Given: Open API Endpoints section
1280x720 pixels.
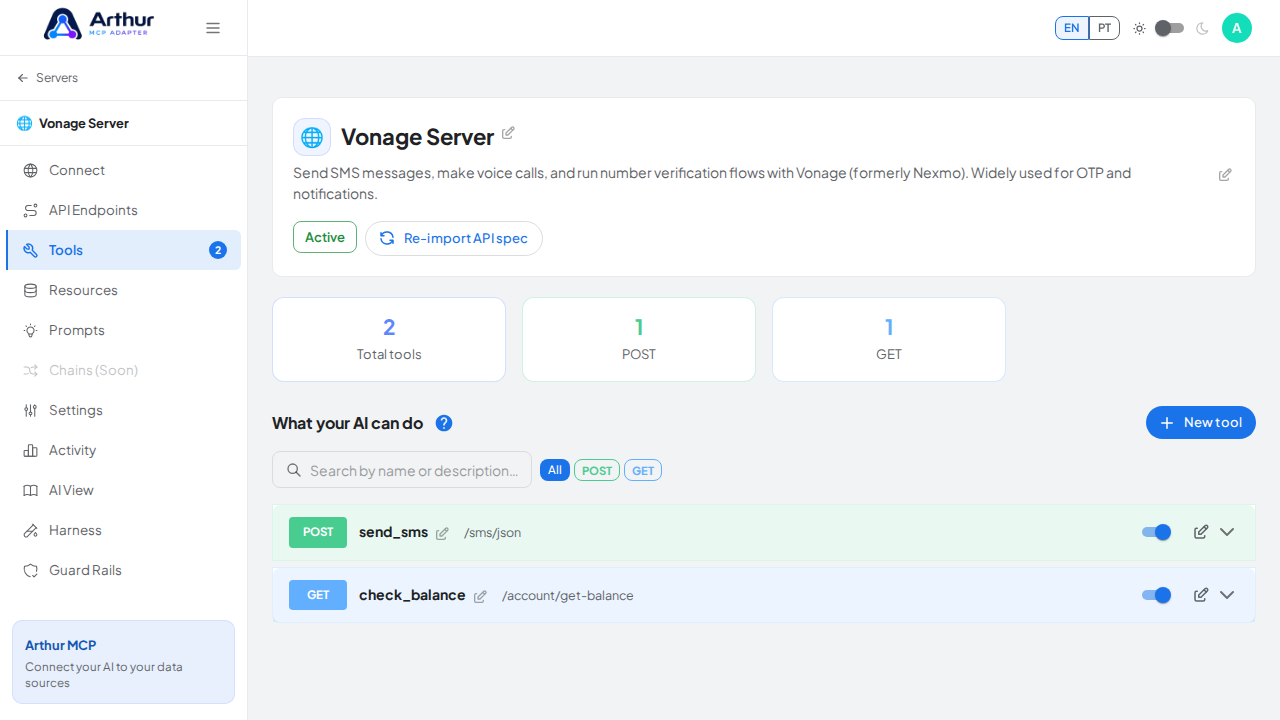Looking at the screenshot, I should 123,210.
